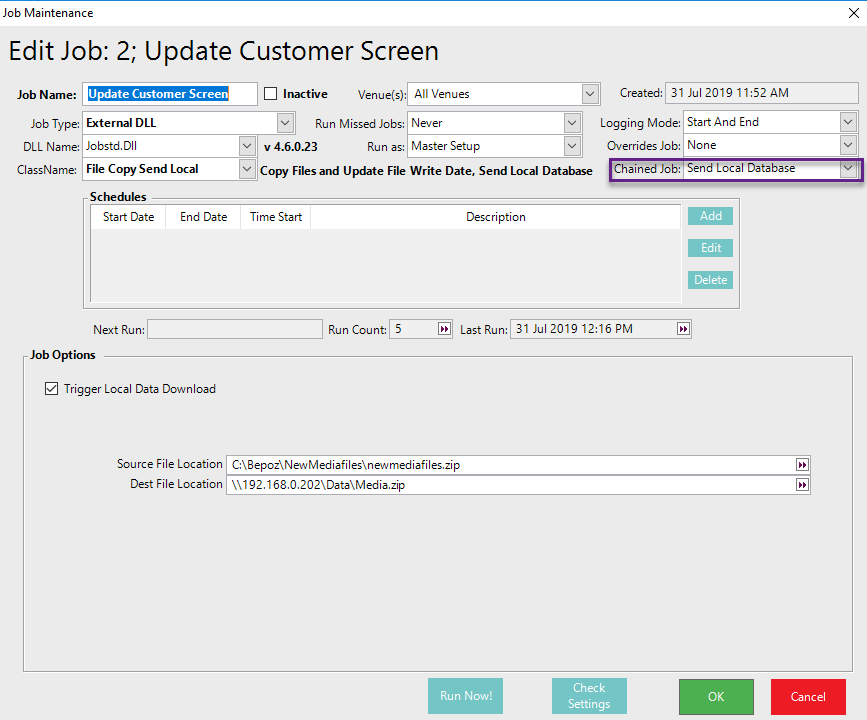867x720 pixels.
Task: Expand the Venue(s) dropdown
Action: point(590,94)
